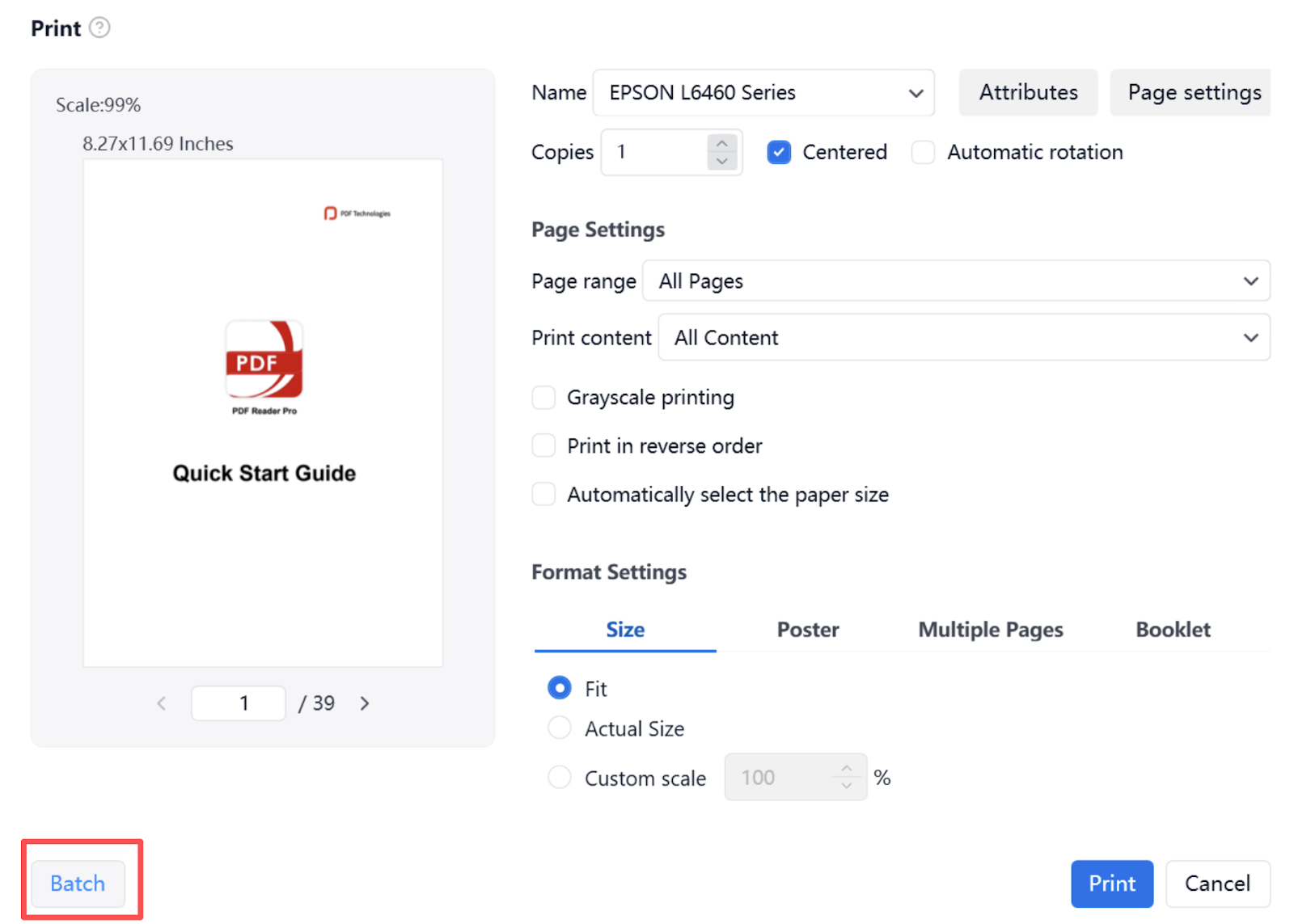Click the Batch button
The image size is (1294, 924).
pyautogui.click(x=78, y=884)
